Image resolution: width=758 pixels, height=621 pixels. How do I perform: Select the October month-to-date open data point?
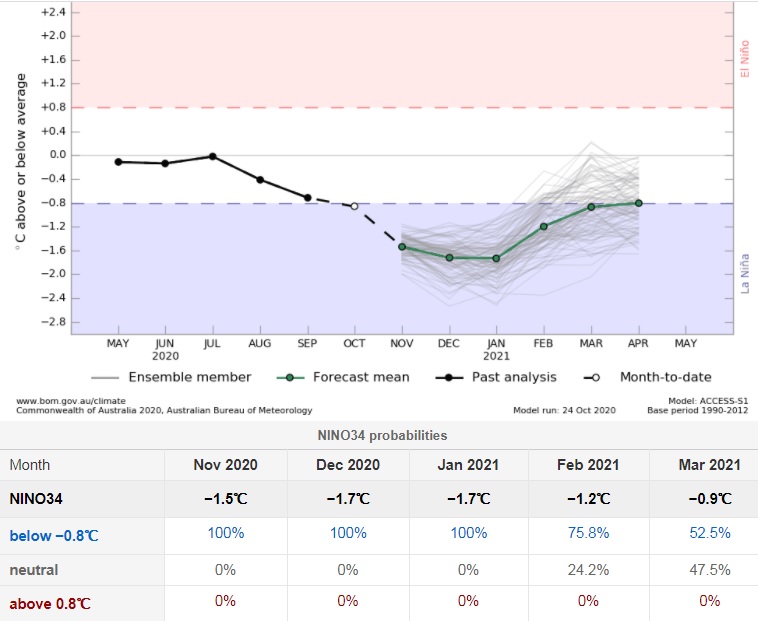(x=354, y=206)
